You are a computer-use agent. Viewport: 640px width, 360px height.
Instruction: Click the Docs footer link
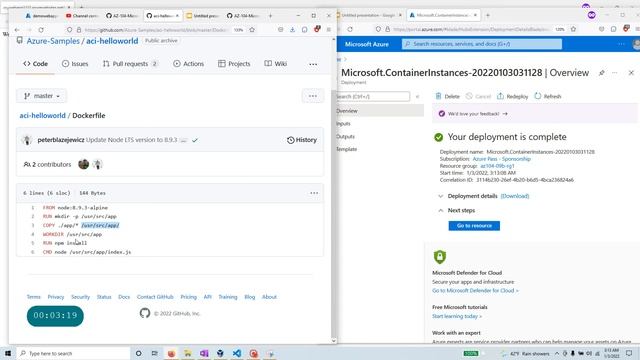tap(124, 297)
